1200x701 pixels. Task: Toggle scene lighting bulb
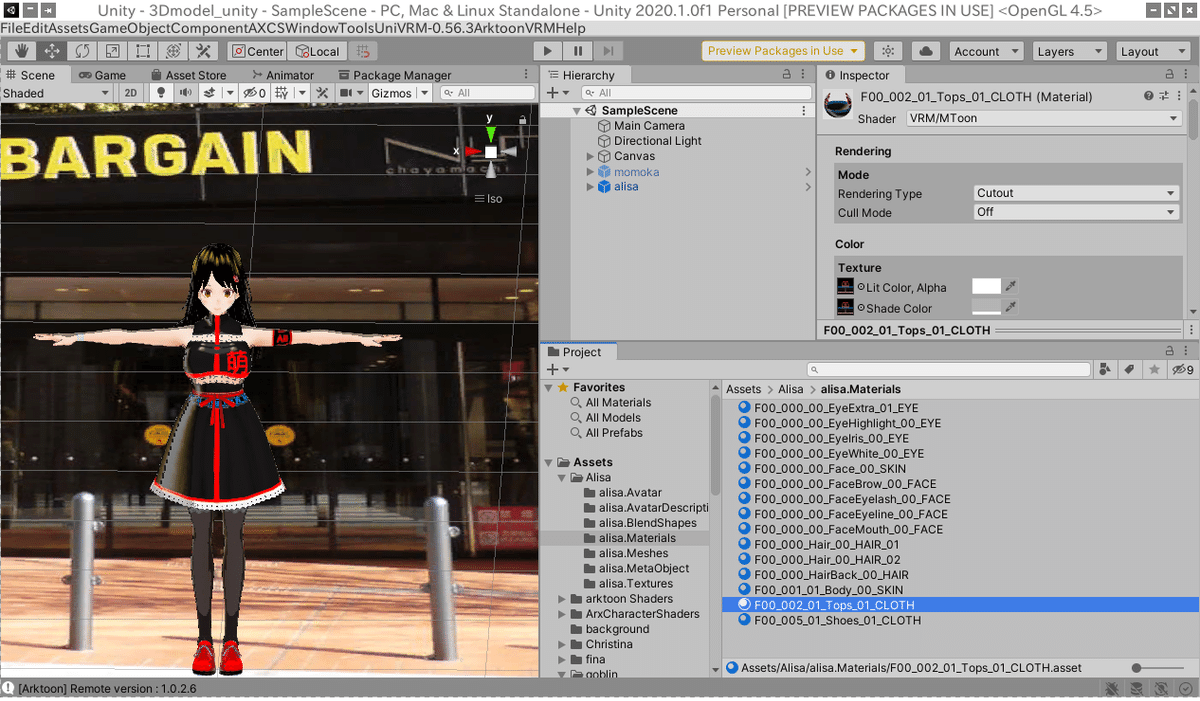[160, 93]
